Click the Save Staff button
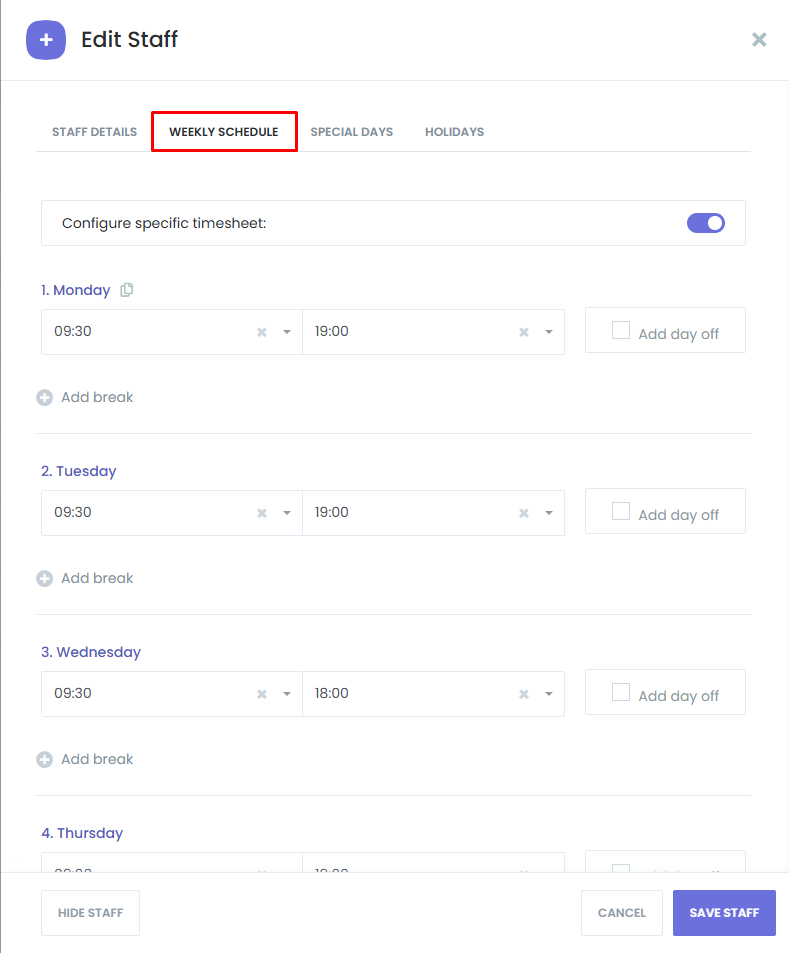 pyautogui.click(x=724, y=913)
